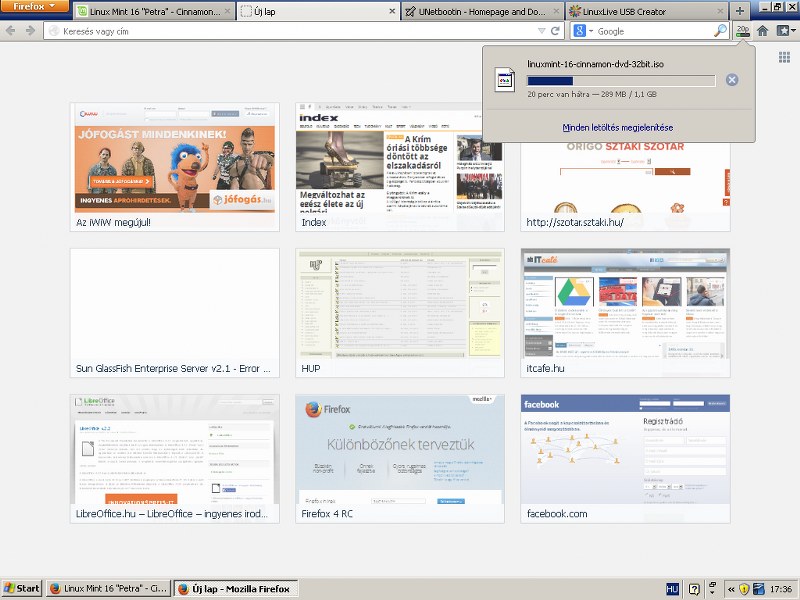This screenshot has width=800, height=600.
Task: Close the UNetbootin tab
Action: [x=556, y=11]
